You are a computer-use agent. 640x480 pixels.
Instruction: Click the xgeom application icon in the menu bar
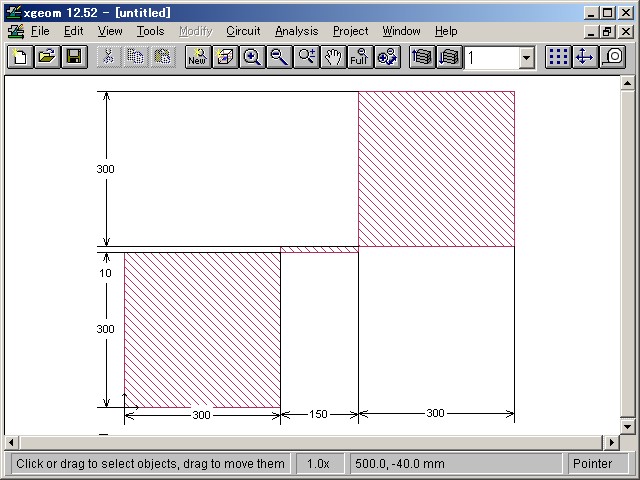[x=16, y=31]
